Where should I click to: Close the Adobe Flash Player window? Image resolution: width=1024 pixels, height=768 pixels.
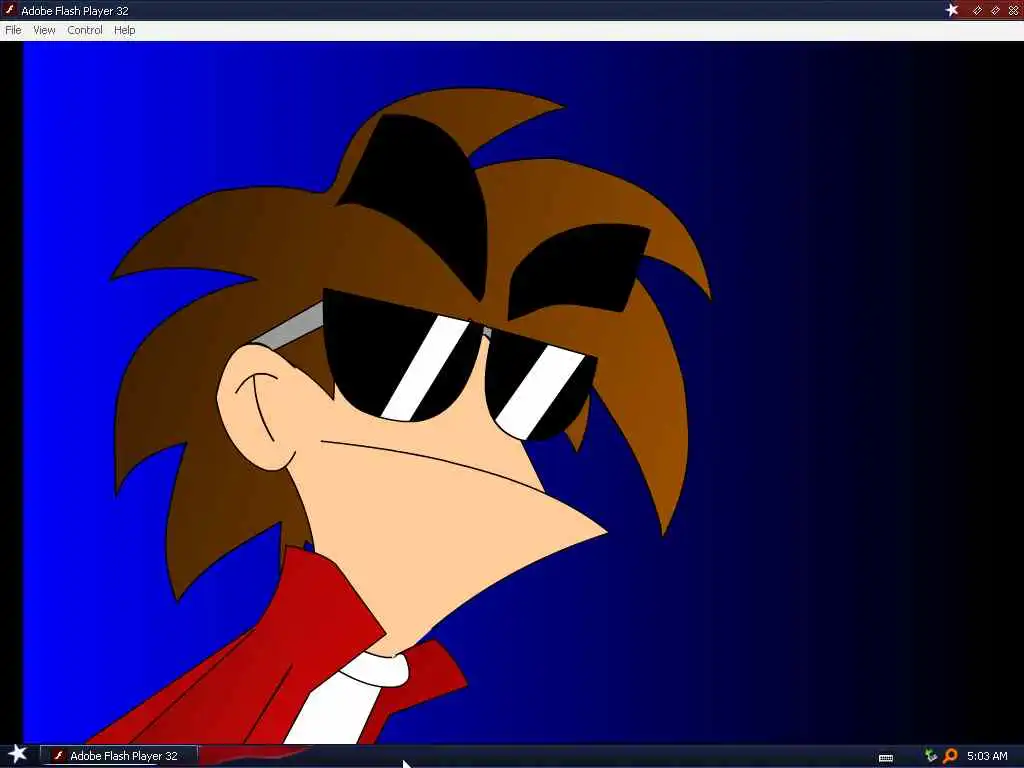[x=1014, y=10]
